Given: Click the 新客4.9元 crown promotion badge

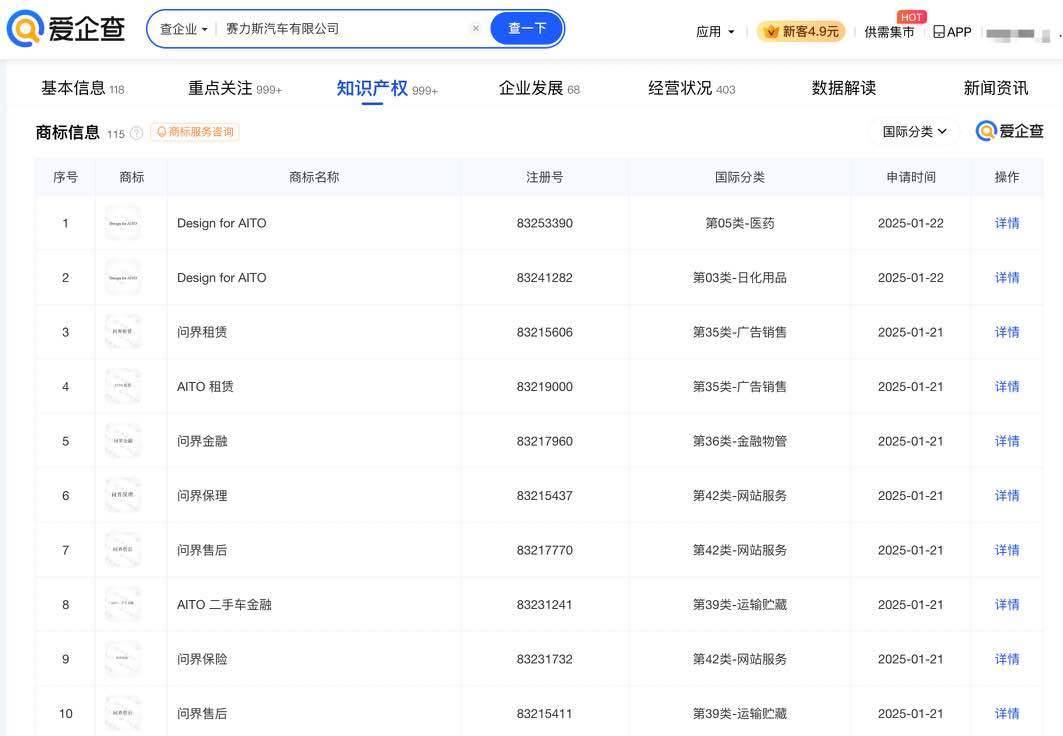Looking at the screenshot, I should coord(801,31).
